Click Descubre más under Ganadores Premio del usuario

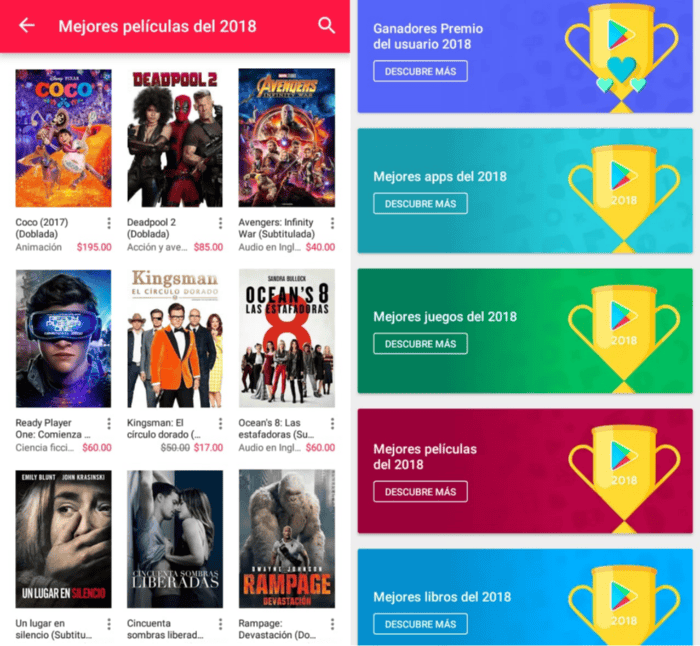pyautogui.click(x=421, y=71)
